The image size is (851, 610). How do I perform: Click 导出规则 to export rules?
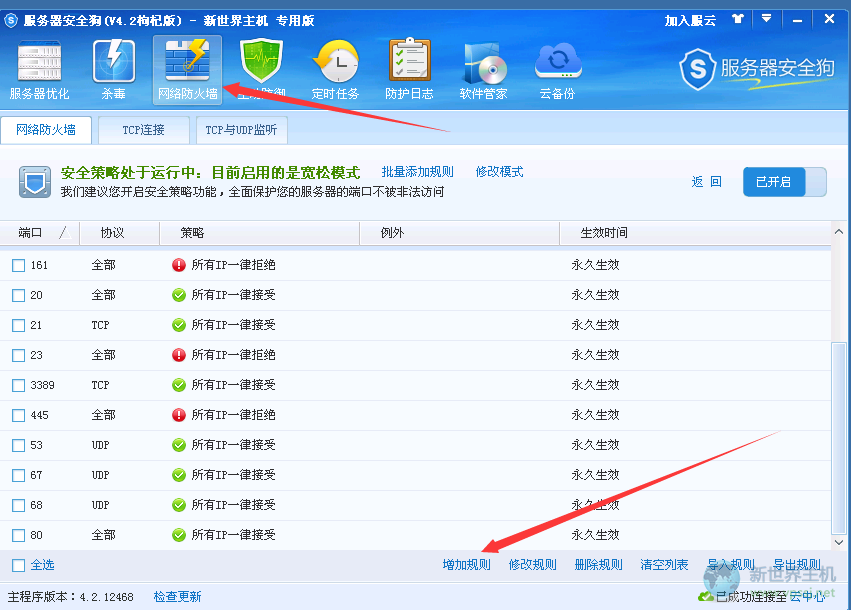click(797, 565)
